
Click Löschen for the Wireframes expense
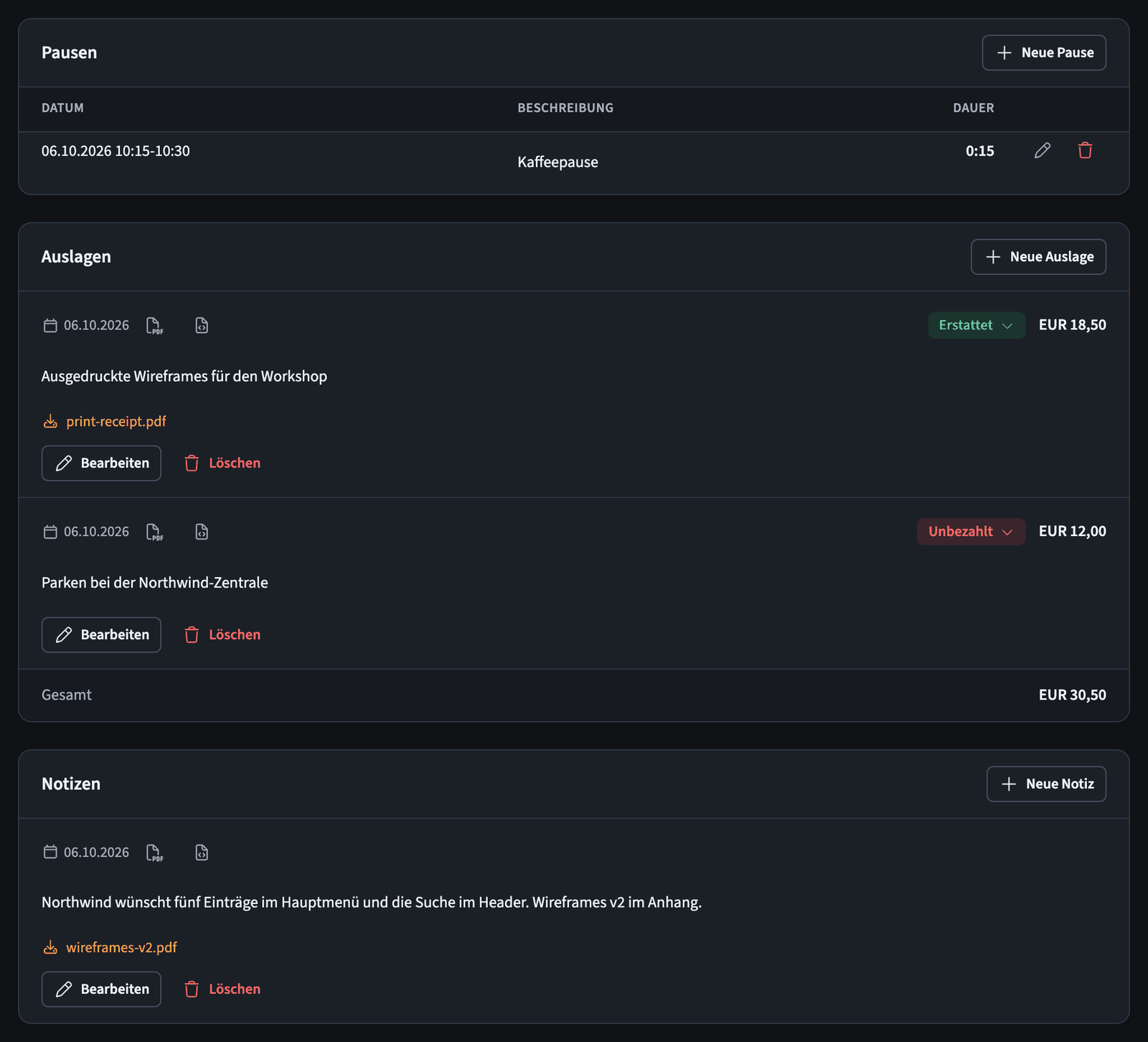(222, 463)
